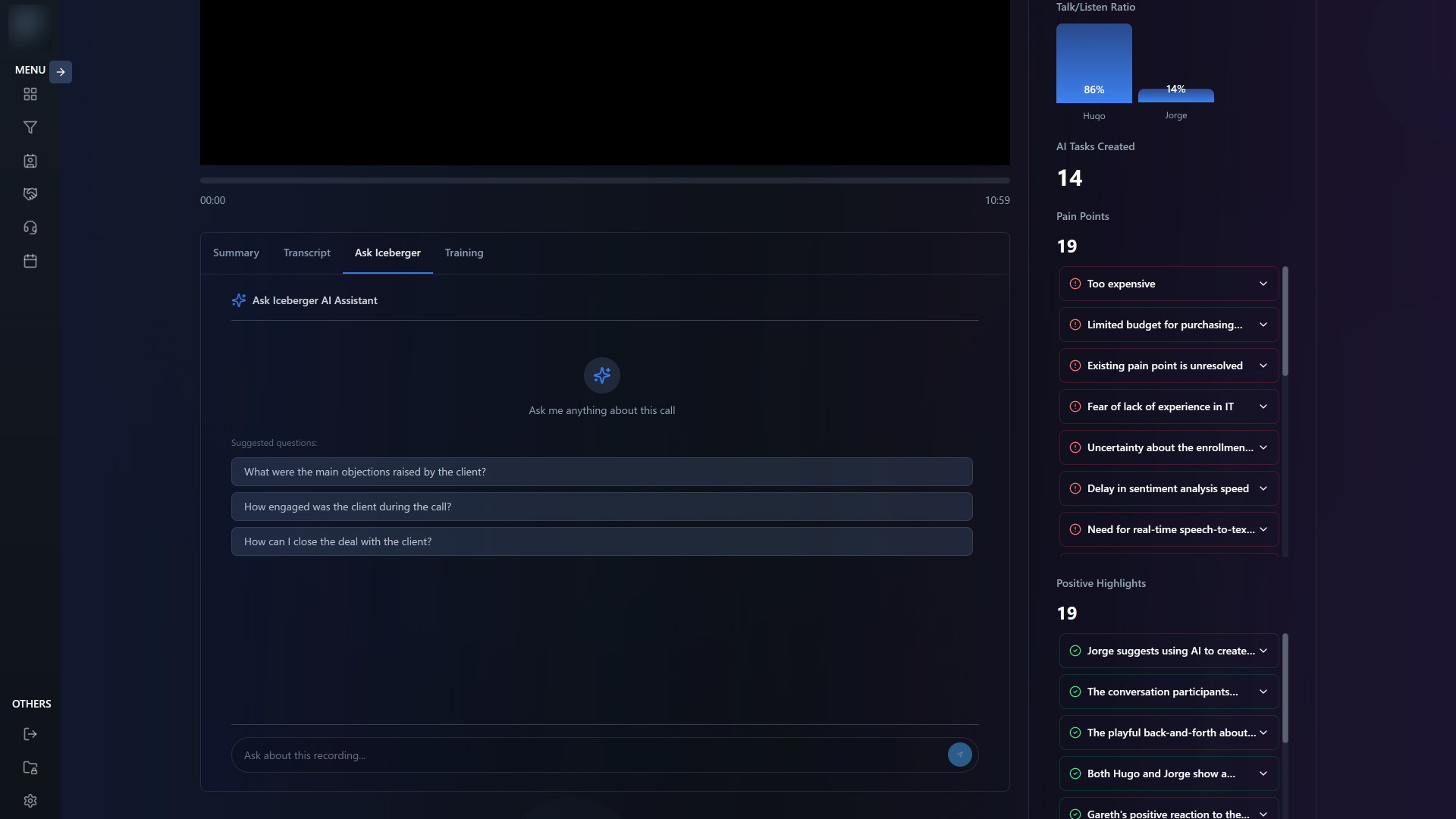
Task: Expand Both Hugo and Jorge show highlight chevron
Action: (1263, 773)
